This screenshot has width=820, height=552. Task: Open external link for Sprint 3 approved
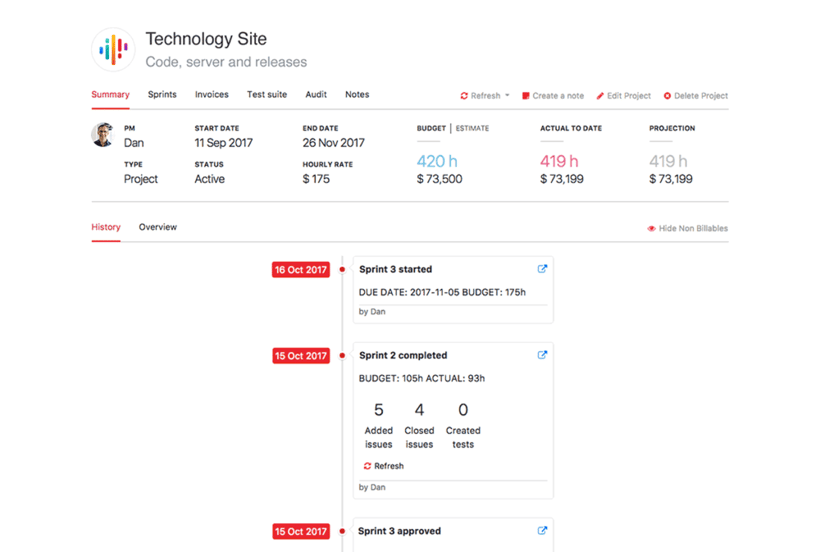pos(542,531)
